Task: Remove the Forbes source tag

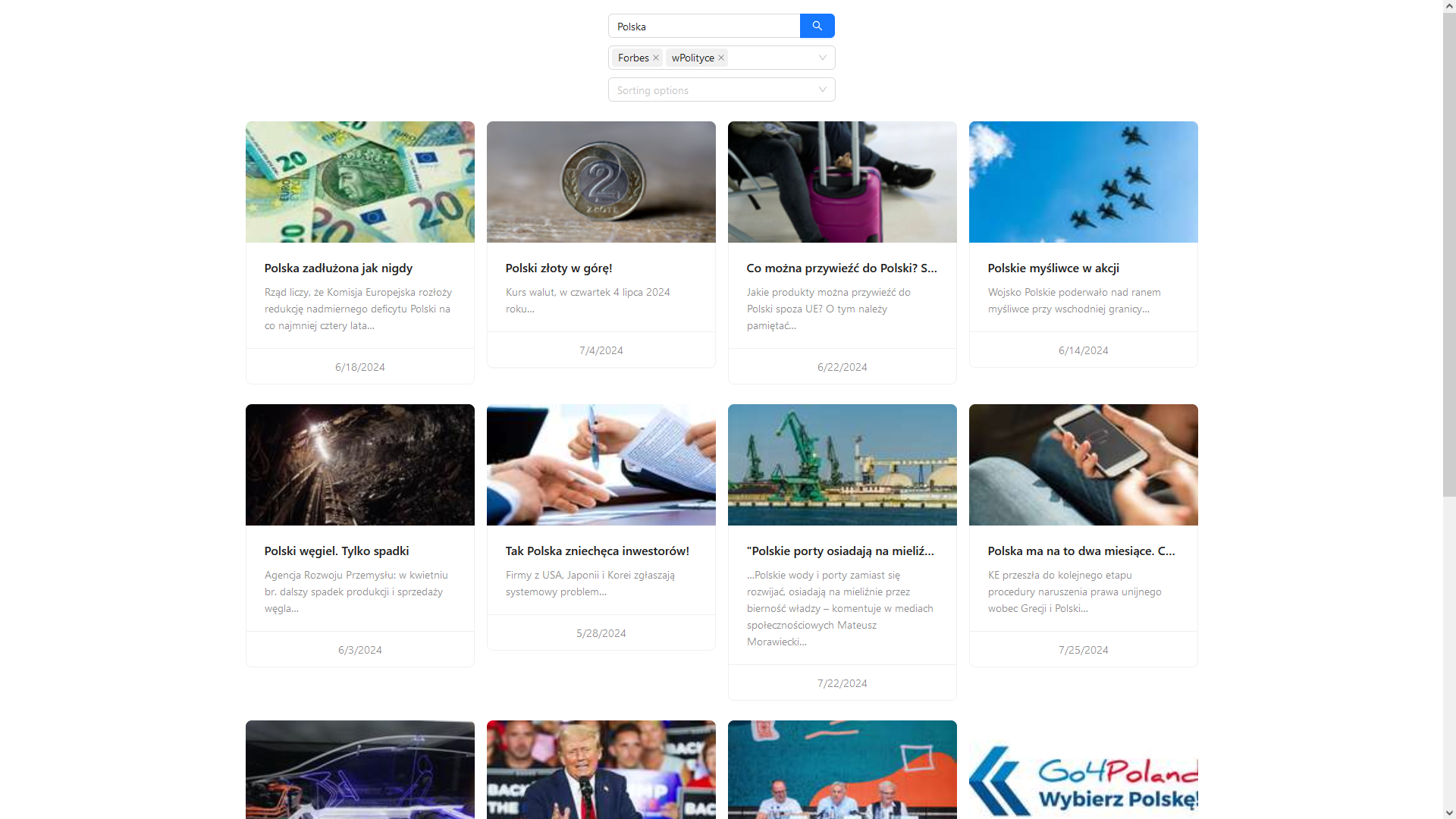Action: point(656,58)
